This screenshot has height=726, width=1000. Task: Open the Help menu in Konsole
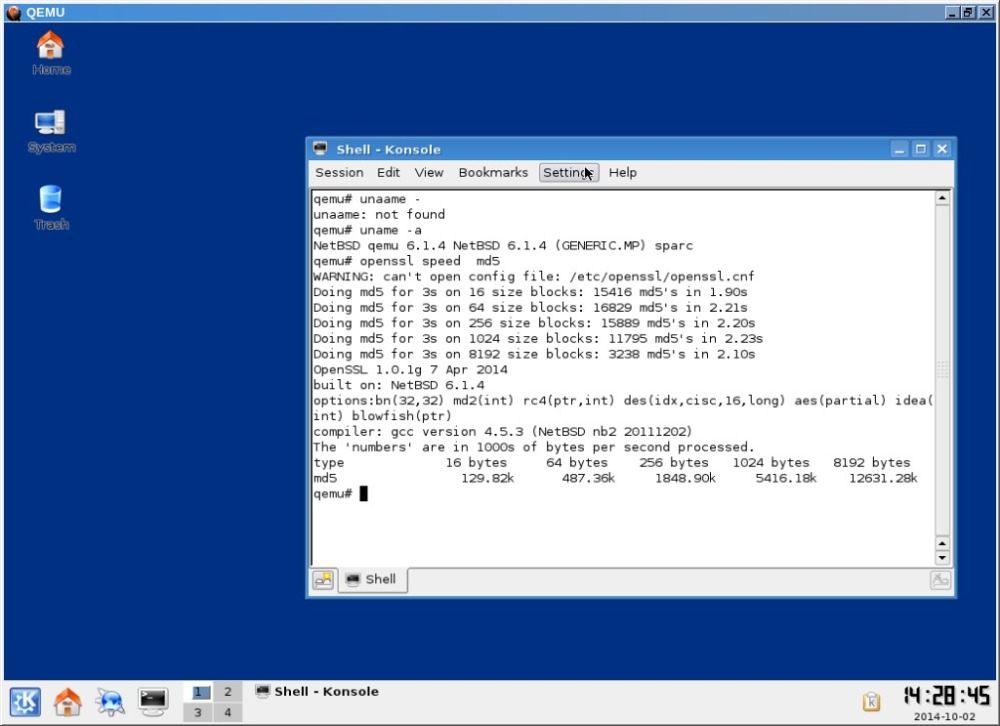pos(622,172)
